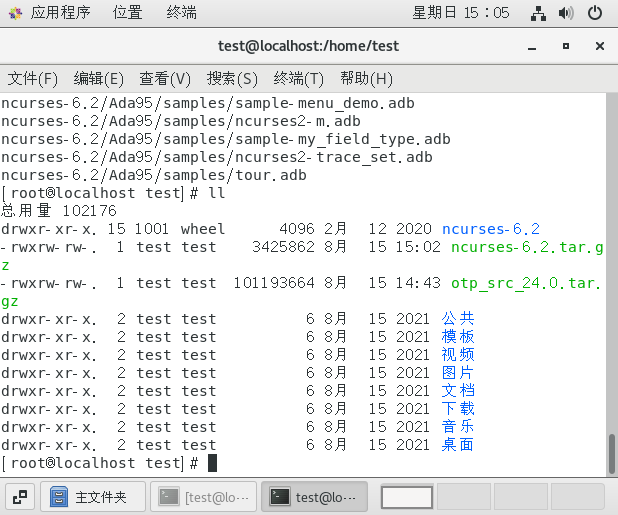618x515 pixels.
Task: Open the 位置 (Places) menu
Action: coord(127,13)
